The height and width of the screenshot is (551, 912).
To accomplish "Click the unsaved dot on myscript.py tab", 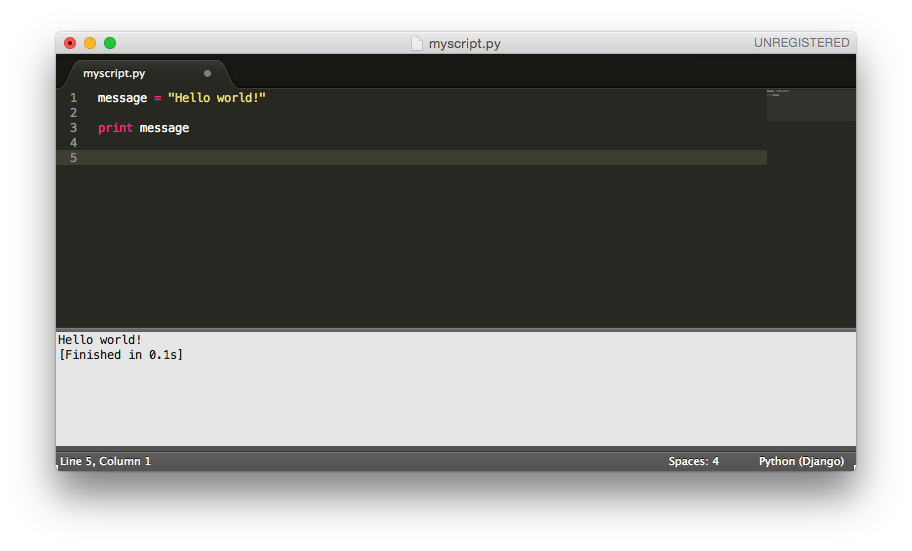I will click(207, 74).
